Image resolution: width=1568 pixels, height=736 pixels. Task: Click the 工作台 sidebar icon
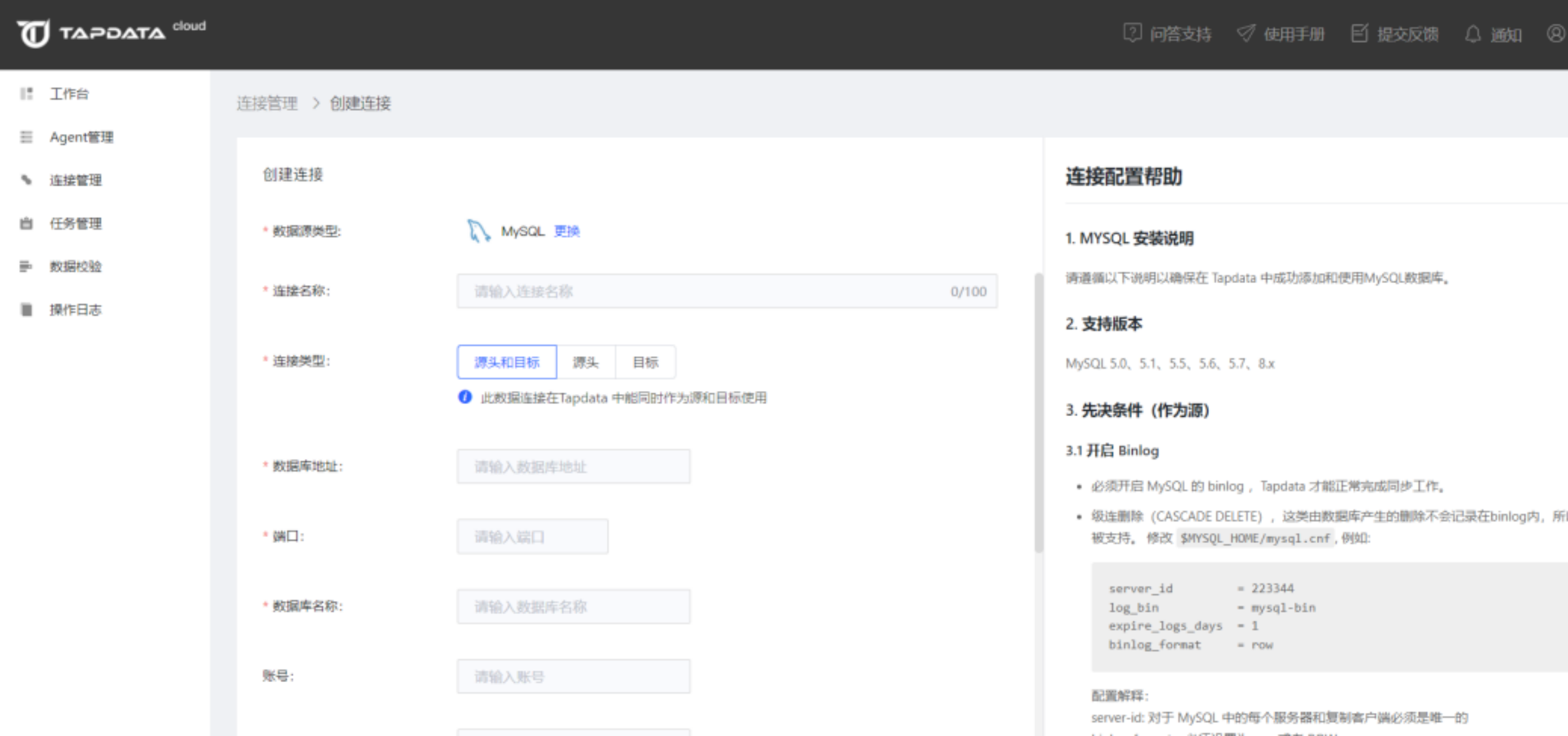[26, 94]
